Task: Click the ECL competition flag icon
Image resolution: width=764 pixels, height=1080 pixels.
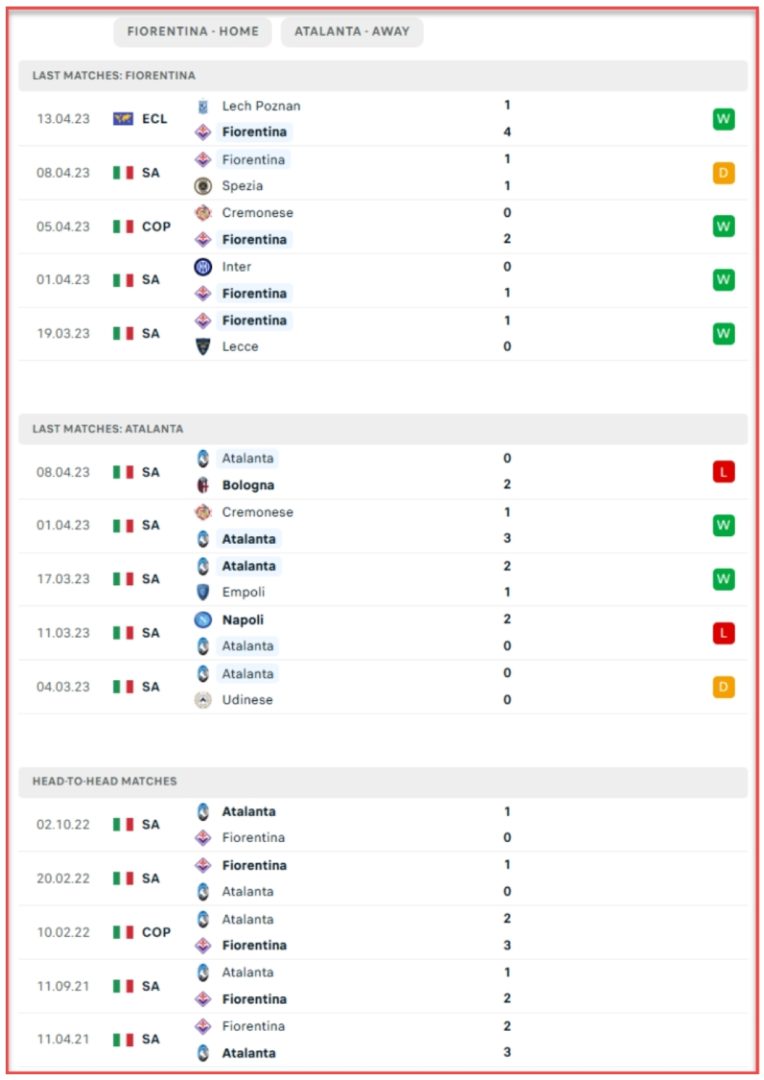Action: [123, 119]
